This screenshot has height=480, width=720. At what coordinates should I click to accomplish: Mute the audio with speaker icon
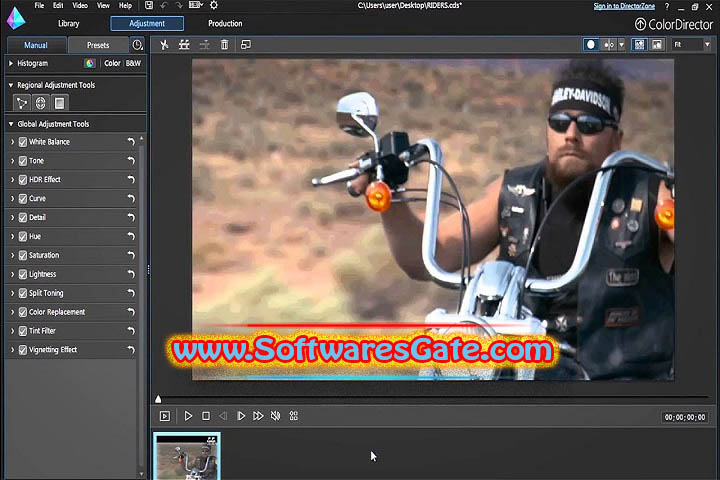[x=276, y=416]
